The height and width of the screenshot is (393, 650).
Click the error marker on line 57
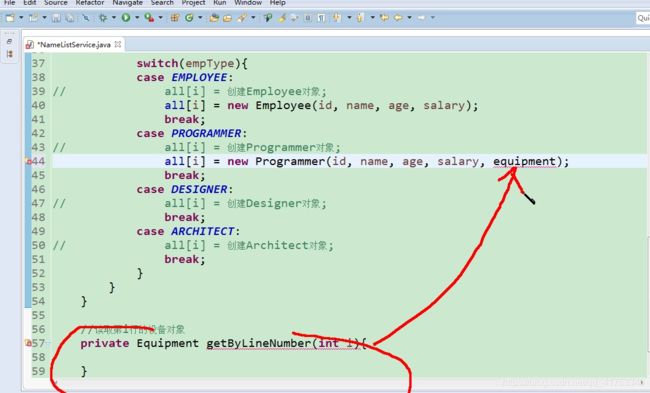pyautogui.click(x=28, y=343)
